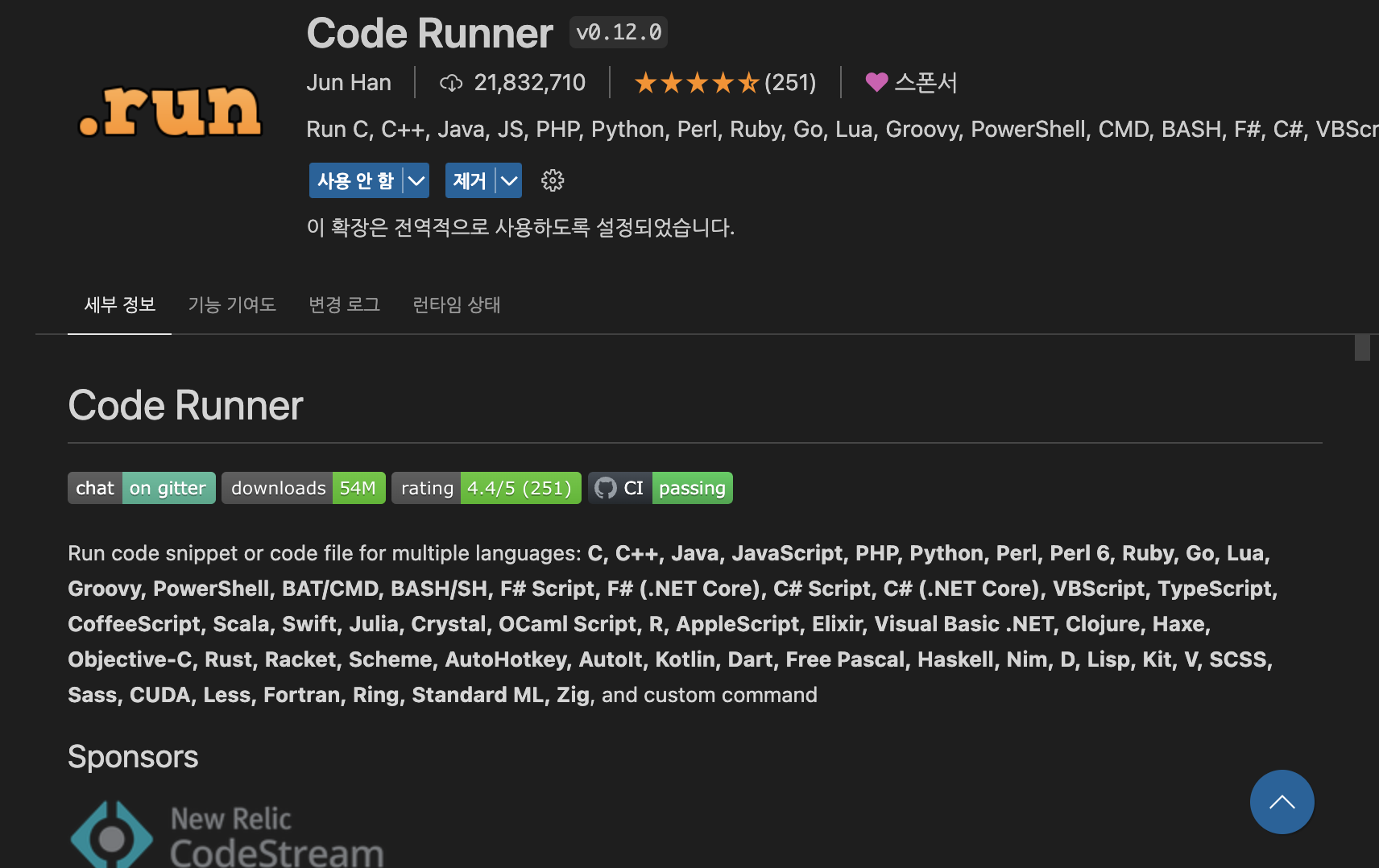Image resolution: width=1379 pixels, height=868 pixels.
Task: Click the Code Runner extension title
Action: 429,33
